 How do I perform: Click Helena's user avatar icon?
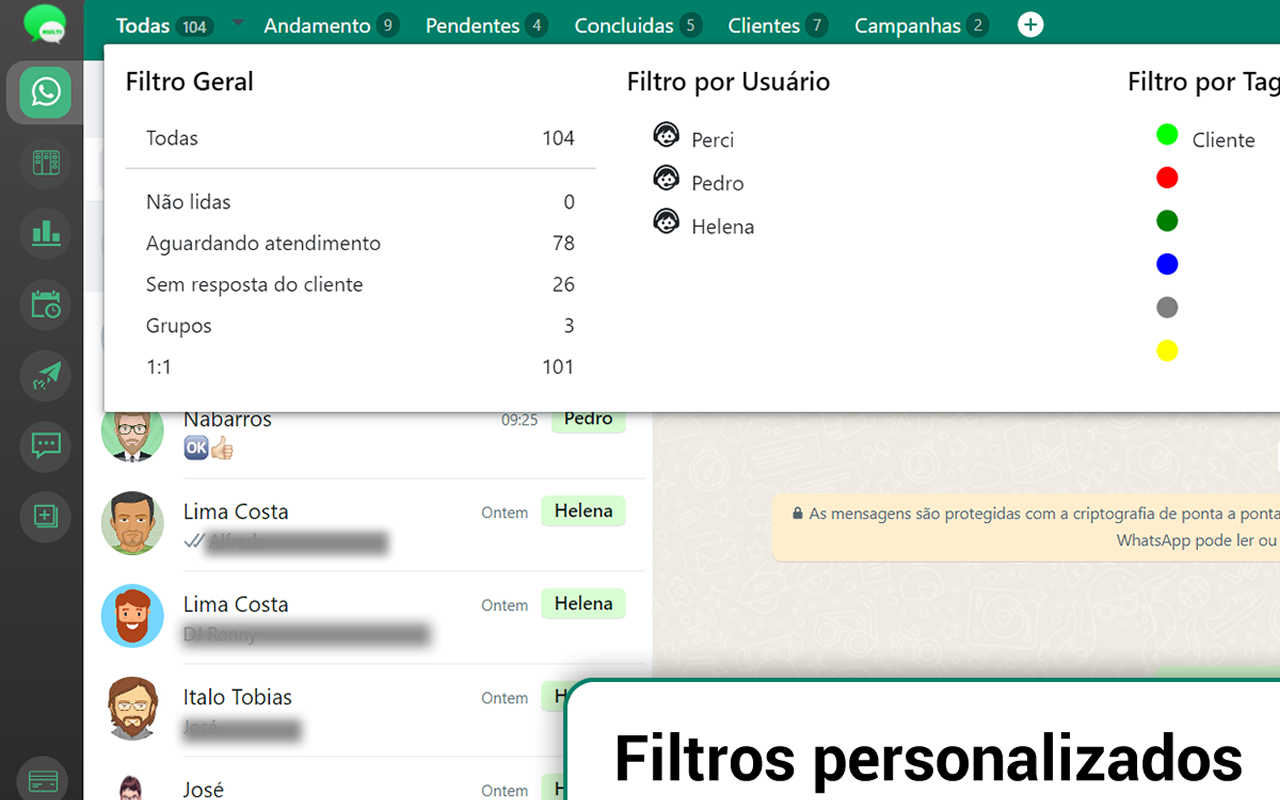click(x=666, y=222)
